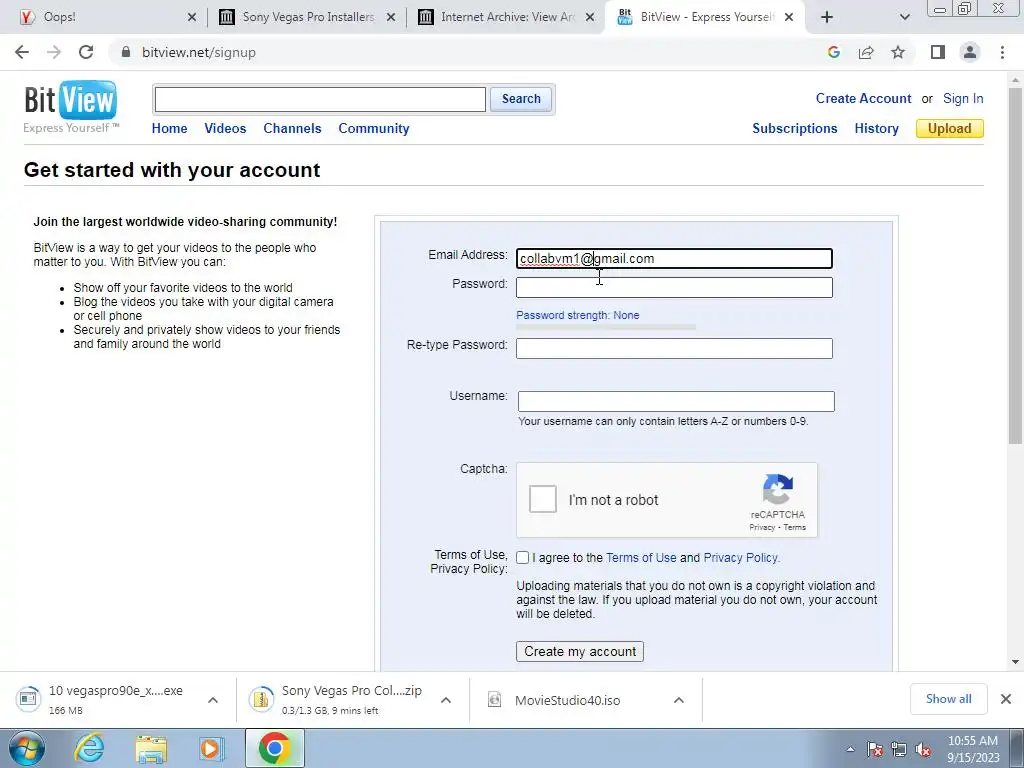Bookmark this page with star
1024x768 pixels.
898,52
